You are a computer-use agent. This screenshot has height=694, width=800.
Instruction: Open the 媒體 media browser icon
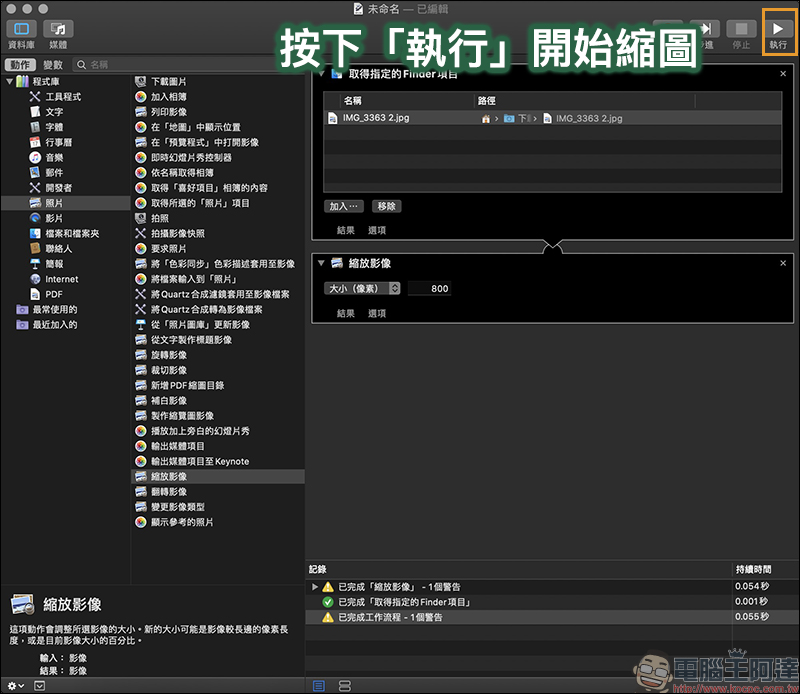pyautogui.click(x=58, y=29)
